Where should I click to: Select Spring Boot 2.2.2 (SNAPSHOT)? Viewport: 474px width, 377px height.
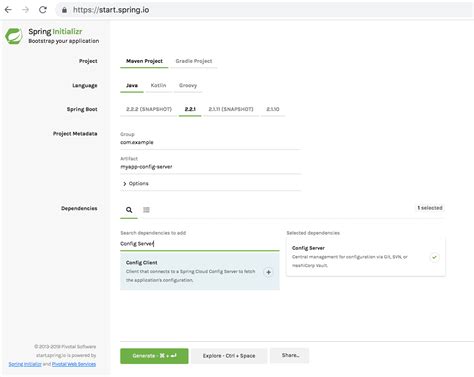point(149,109)
